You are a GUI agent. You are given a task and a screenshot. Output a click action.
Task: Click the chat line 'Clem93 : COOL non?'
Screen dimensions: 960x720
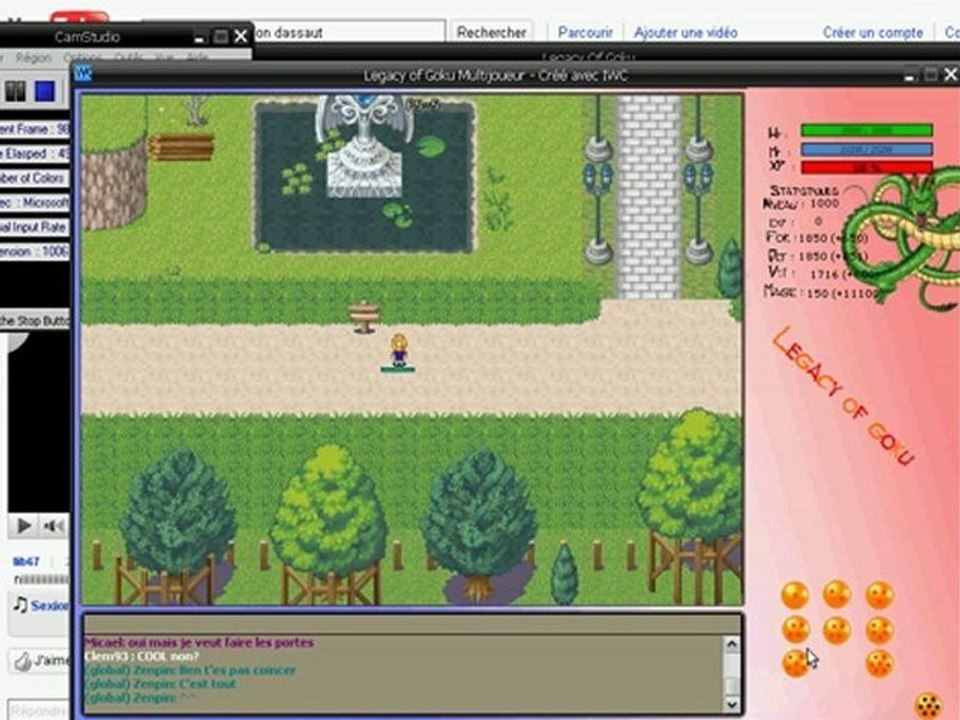pos(141,656)
